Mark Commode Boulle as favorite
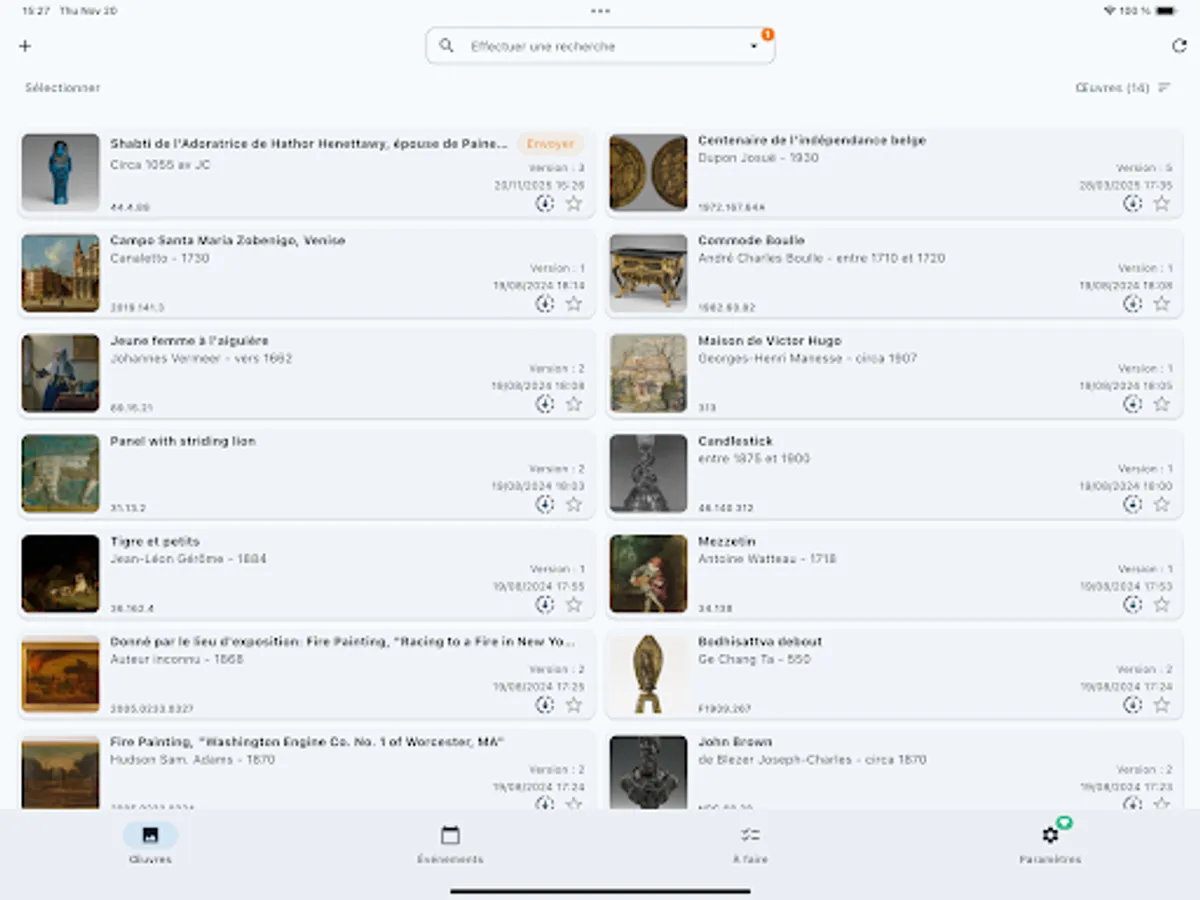 (1162, 304)
